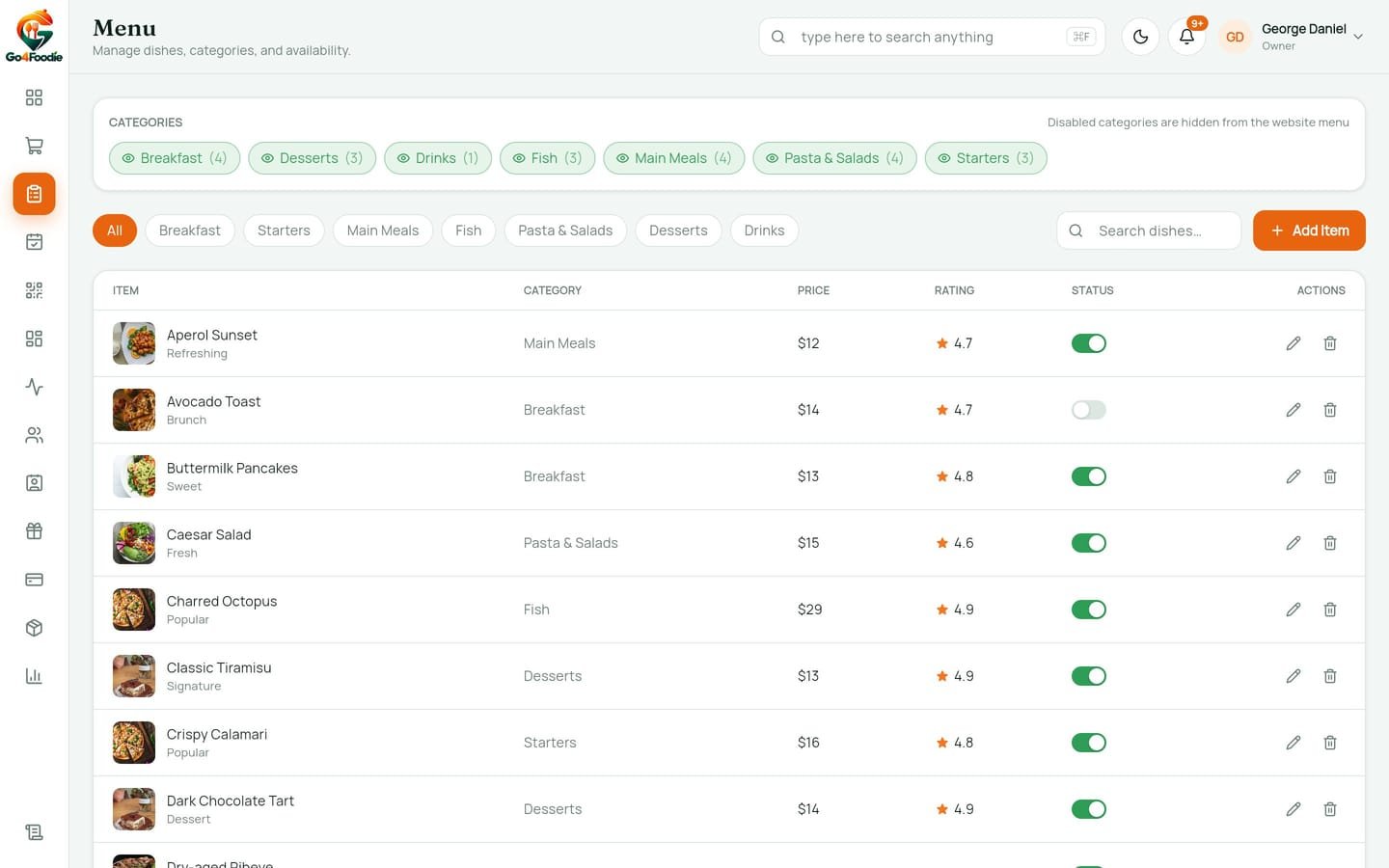Click the Charred Octopus dish thumbnail
This screenshot has height=868, width=1389.
tap(134, 610)
